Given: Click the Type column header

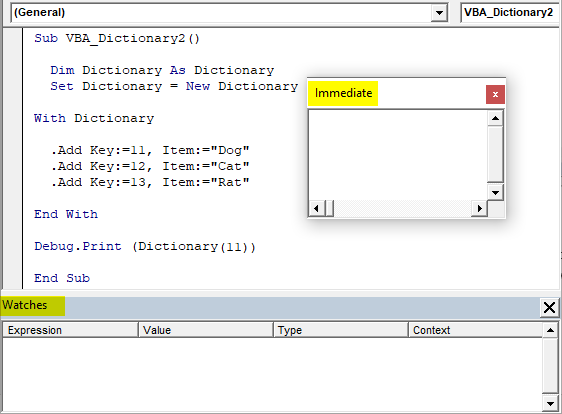Looking at the screenshot, I should pos(341,330).
